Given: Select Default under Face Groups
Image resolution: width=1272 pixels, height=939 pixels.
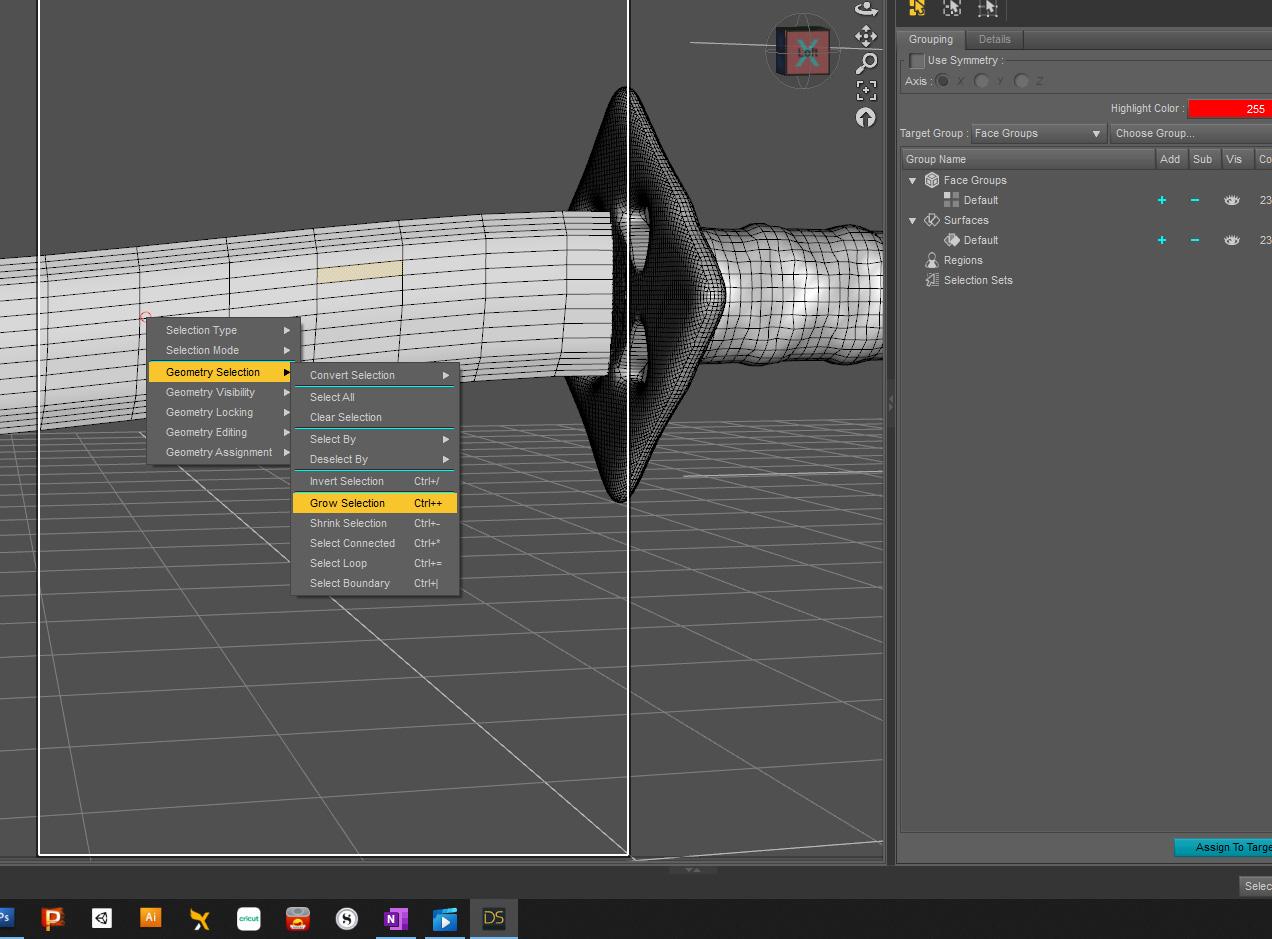Looking at the screenshot, I should tap(980, 200).
